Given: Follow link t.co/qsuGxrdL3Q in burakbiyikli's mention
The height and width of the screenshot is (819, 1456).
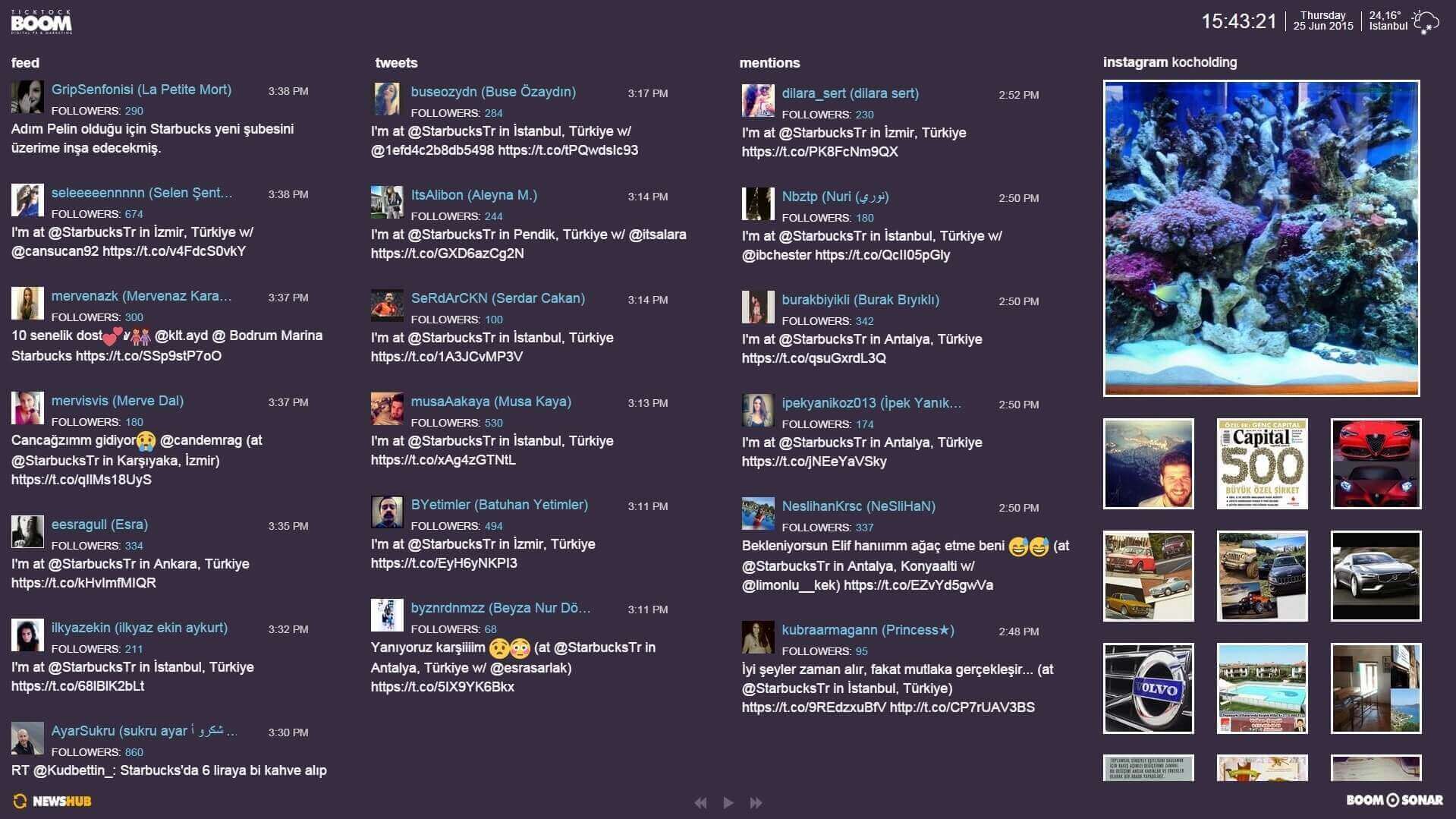Looking at the screenshot, I should pos(813,358).
